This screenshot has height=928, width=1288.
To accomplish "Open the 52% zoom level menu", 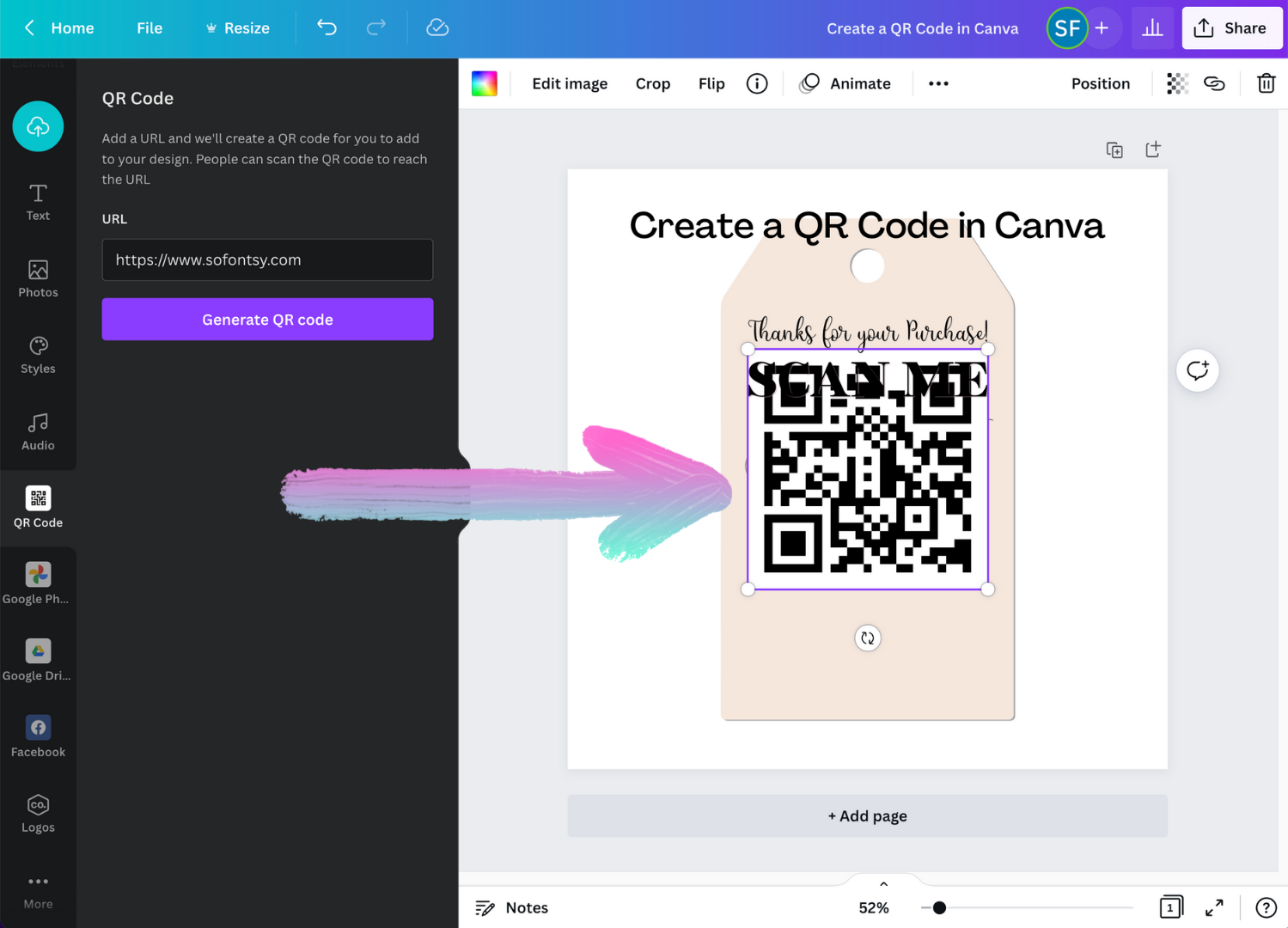I will click(x=874, y=908).
